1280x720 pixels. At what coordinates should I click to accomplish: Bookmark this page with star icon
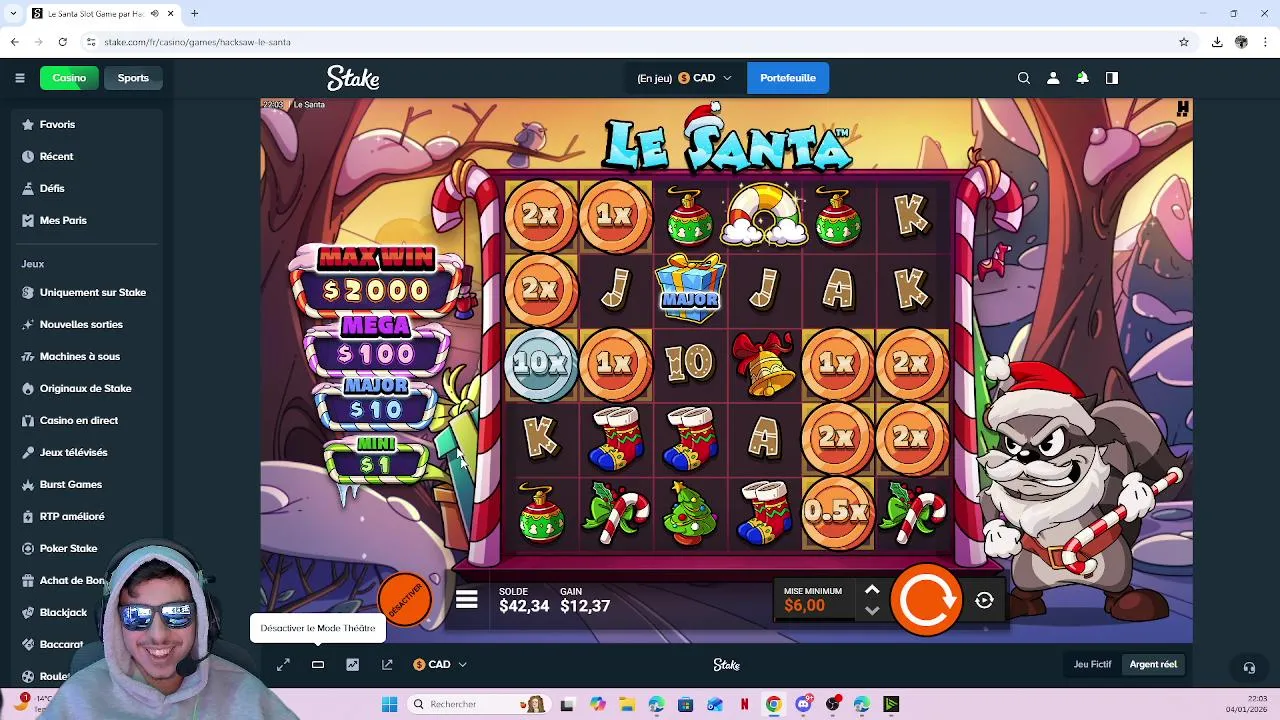coord(1184,42)
